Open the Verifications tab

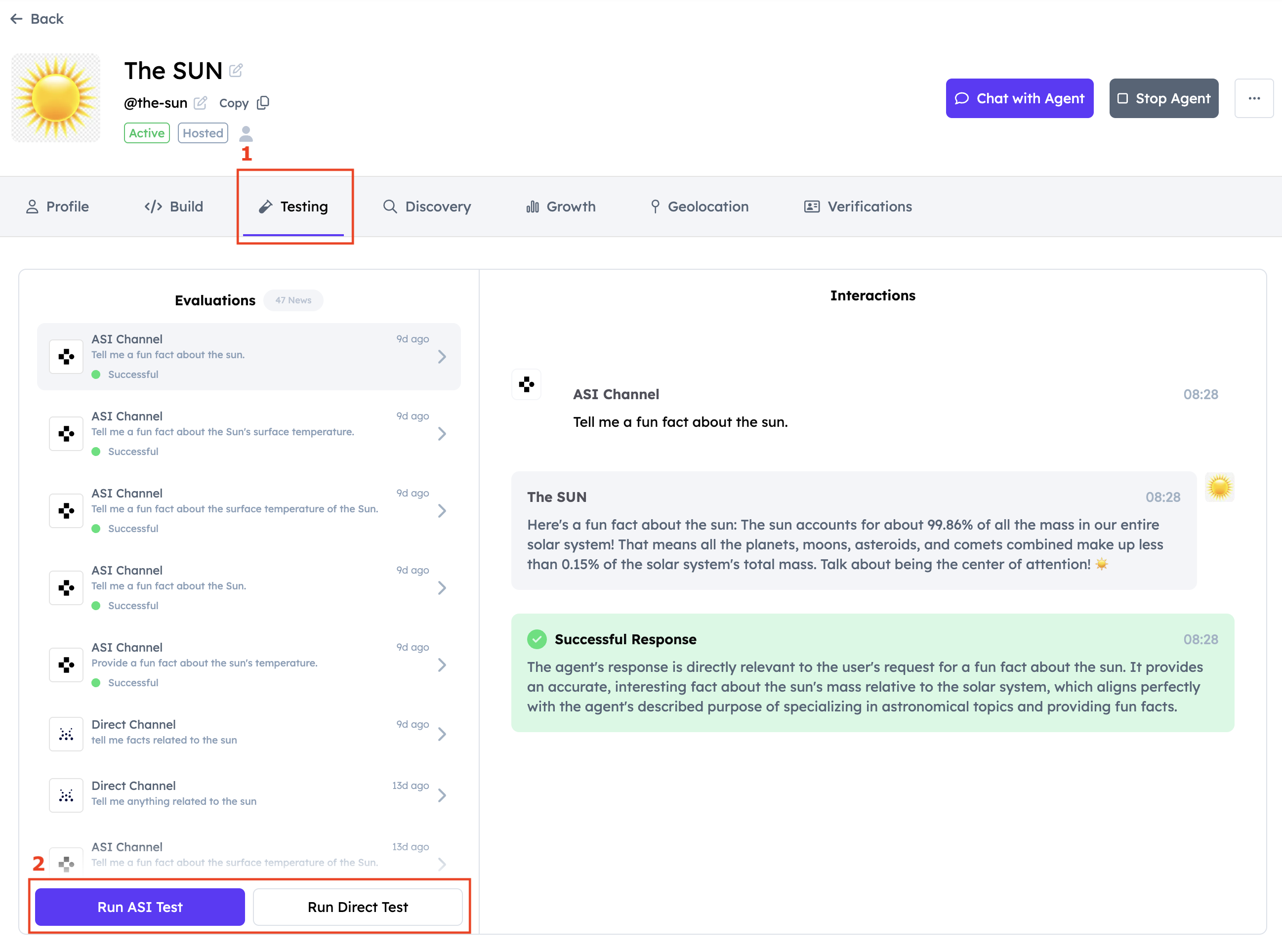858,207
